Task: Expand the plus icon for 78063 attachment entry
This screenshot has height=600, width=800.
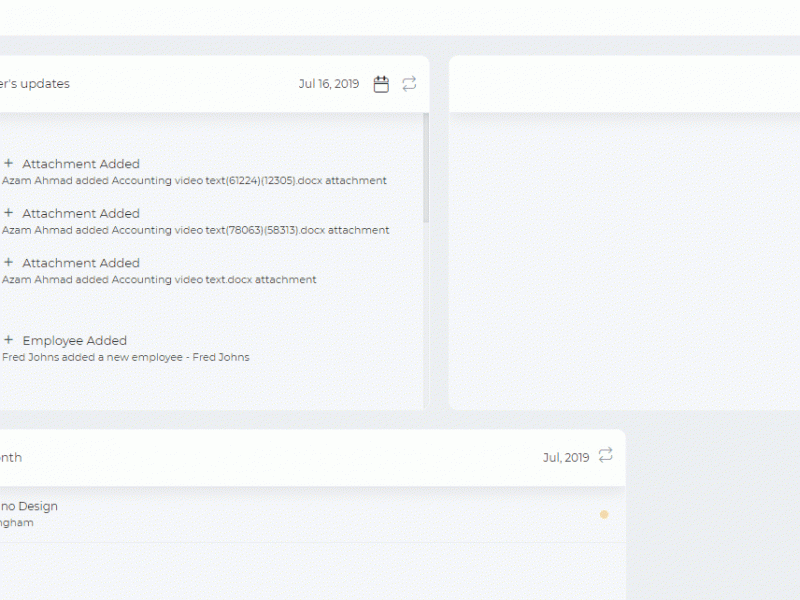Action: pos(8,213)
